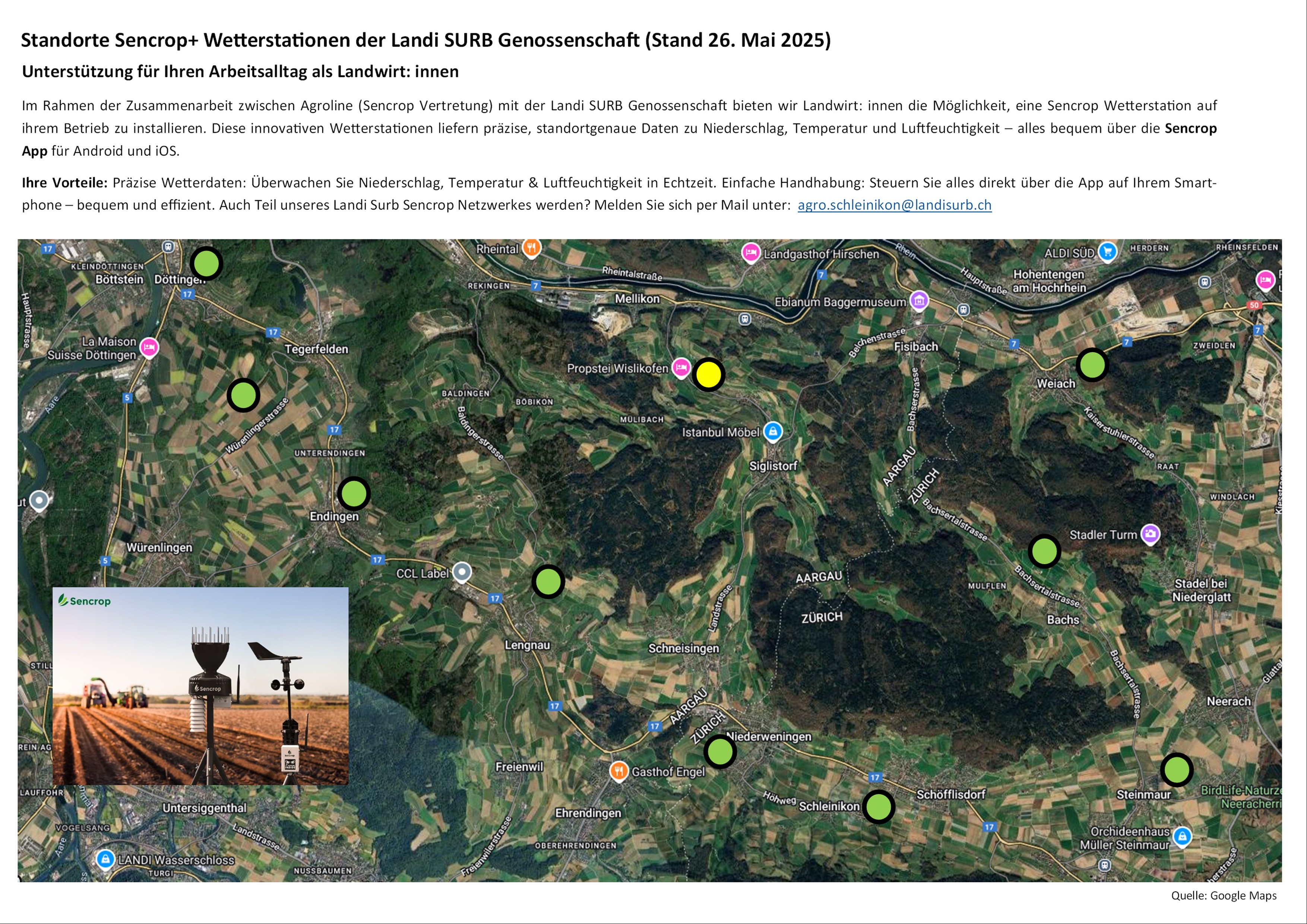This screenshot has height=924, width=1307.
Task: Click the Unterstützung für Ihren Arbeitsalltag subheading
Action: (240, 72)
